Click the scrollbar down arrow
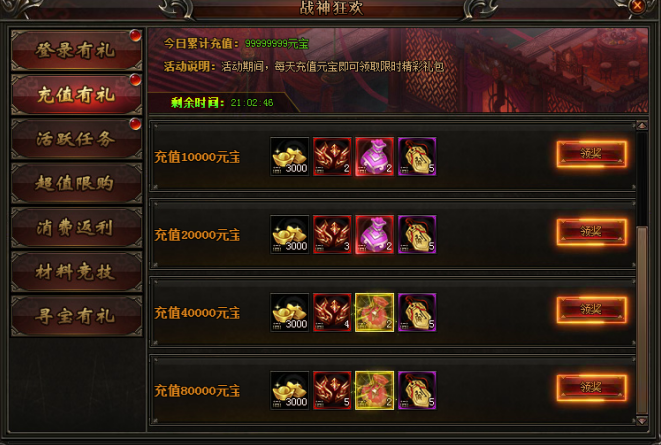661x445 pixels. click(642, 420)
